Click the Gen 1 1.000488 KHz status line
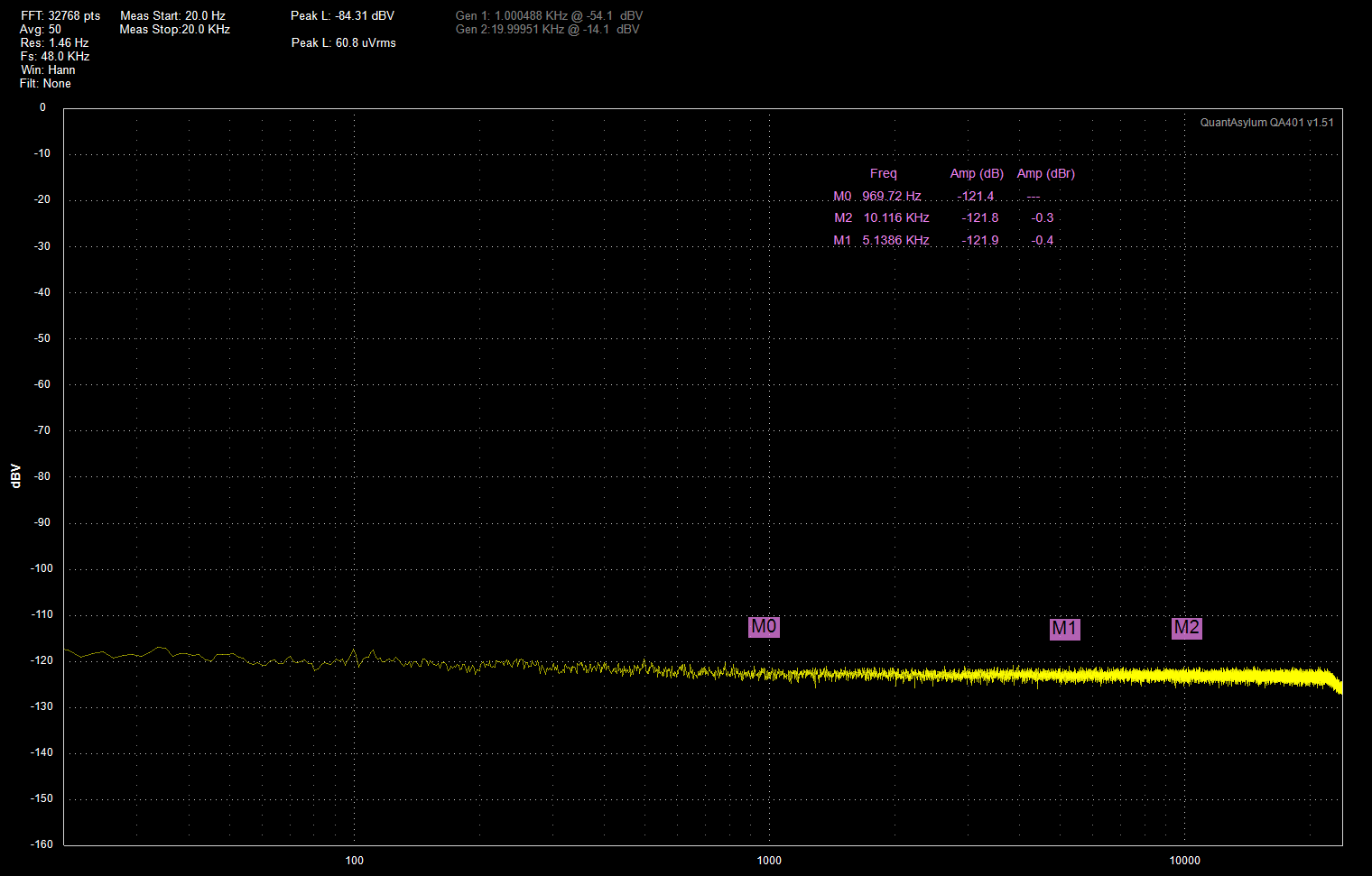The width and height of the screenshot is (1372, 876). coord(550,16)
